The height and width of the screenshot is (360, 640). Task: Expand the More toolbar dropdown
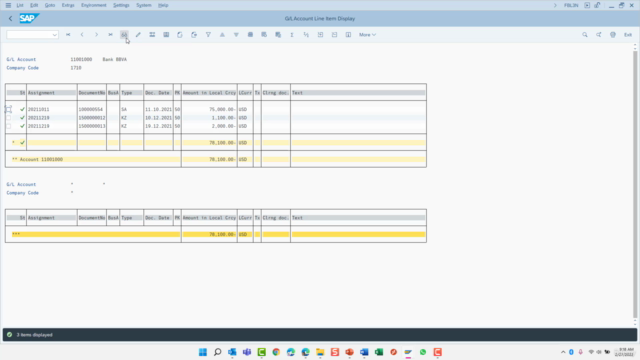367,35
